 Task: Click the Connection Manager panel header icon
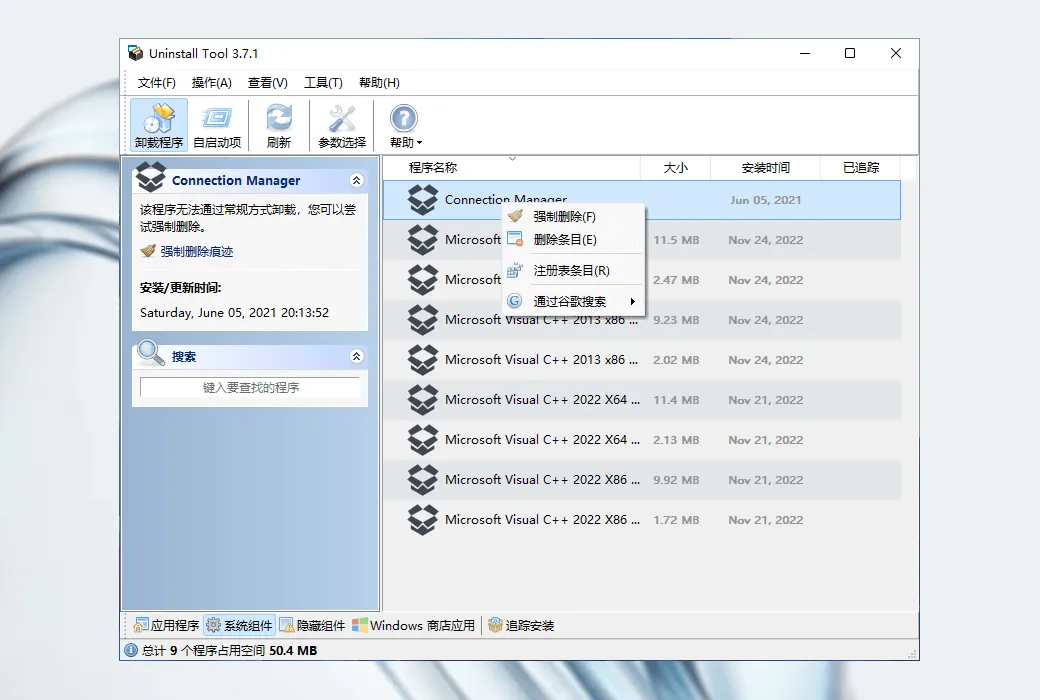coord(151,177)
